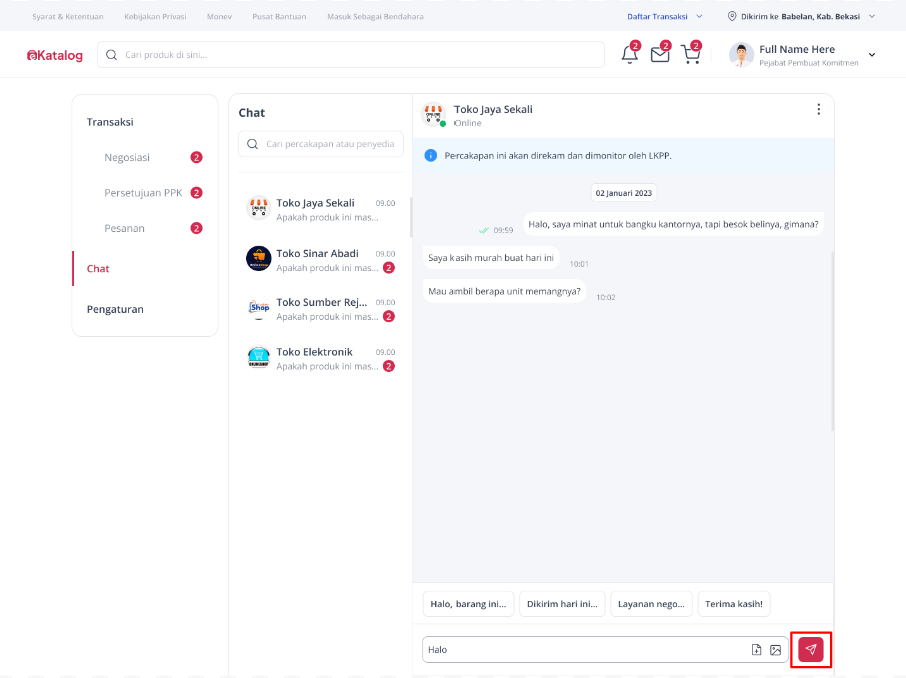This screenshot has height=678, width=906.
Task: Click the 02 Januari 2023 date label
Action: (623, 193)
